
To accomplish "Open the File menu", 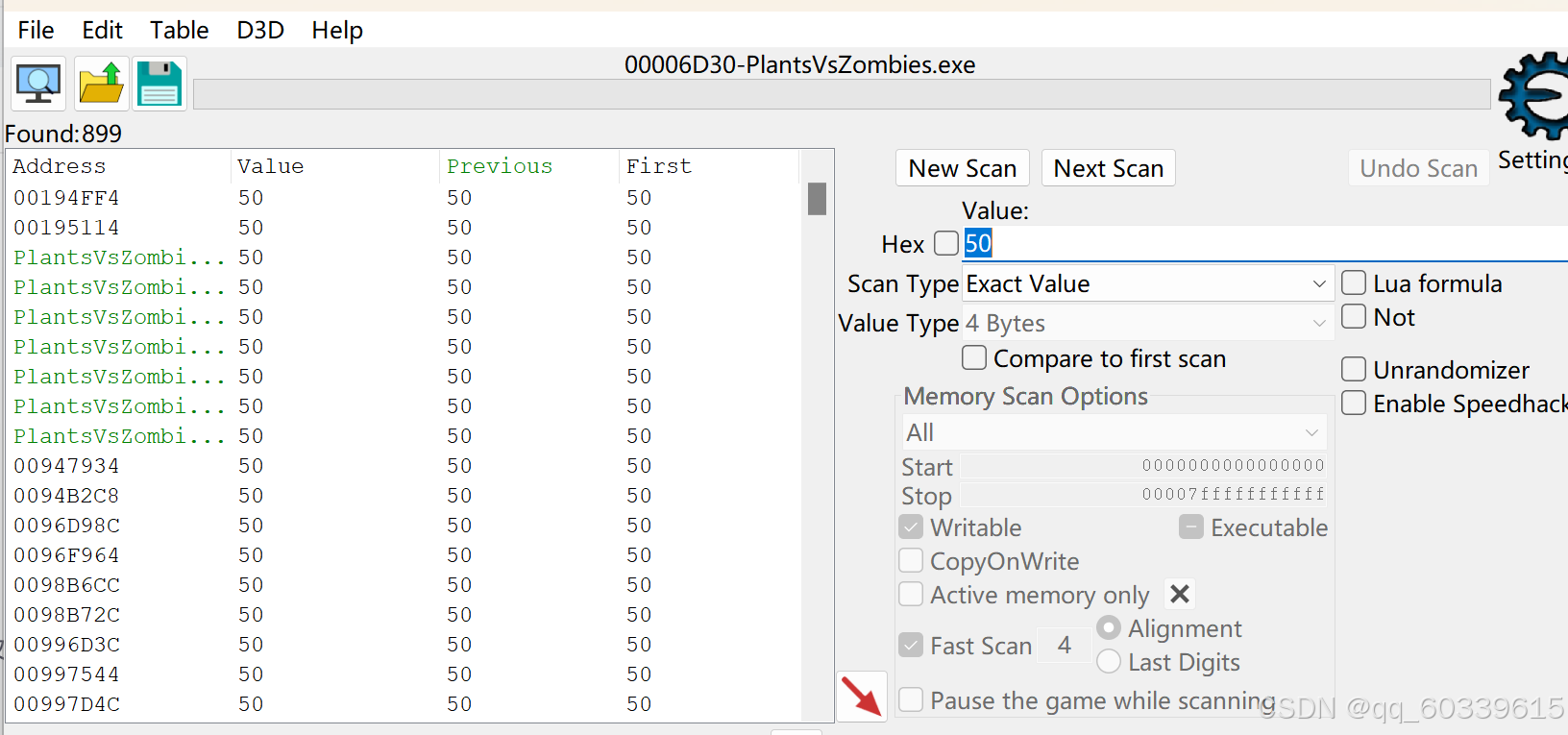I will [36, 30].
